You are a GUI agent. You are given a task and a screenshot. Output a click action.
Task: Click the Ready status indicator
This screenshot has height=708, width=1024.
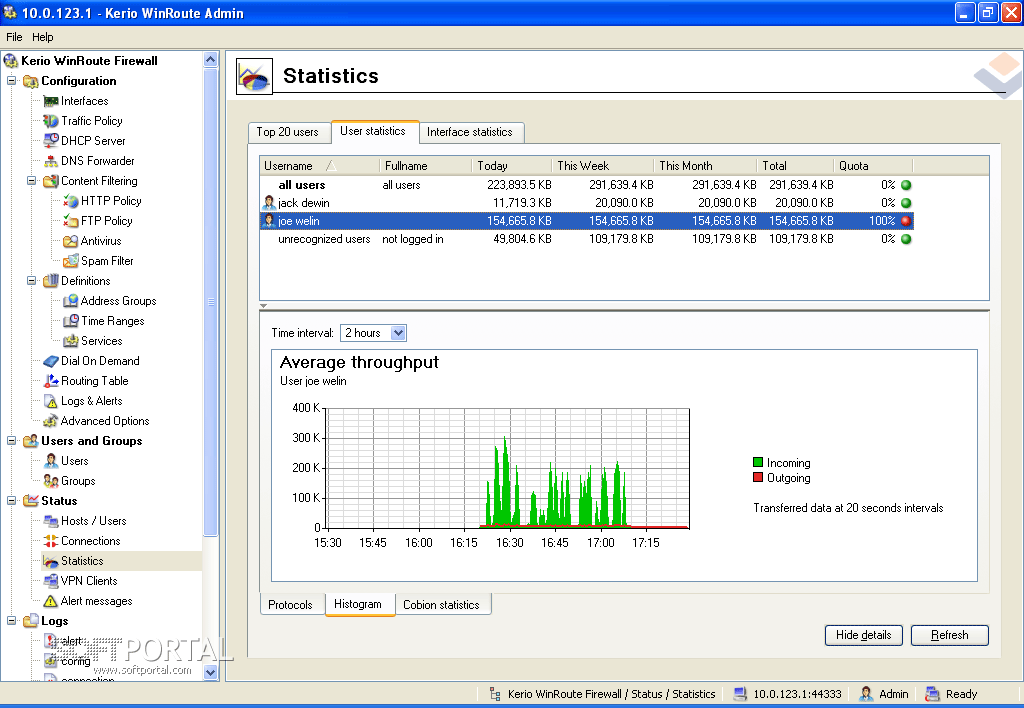(x=951, y=694)
